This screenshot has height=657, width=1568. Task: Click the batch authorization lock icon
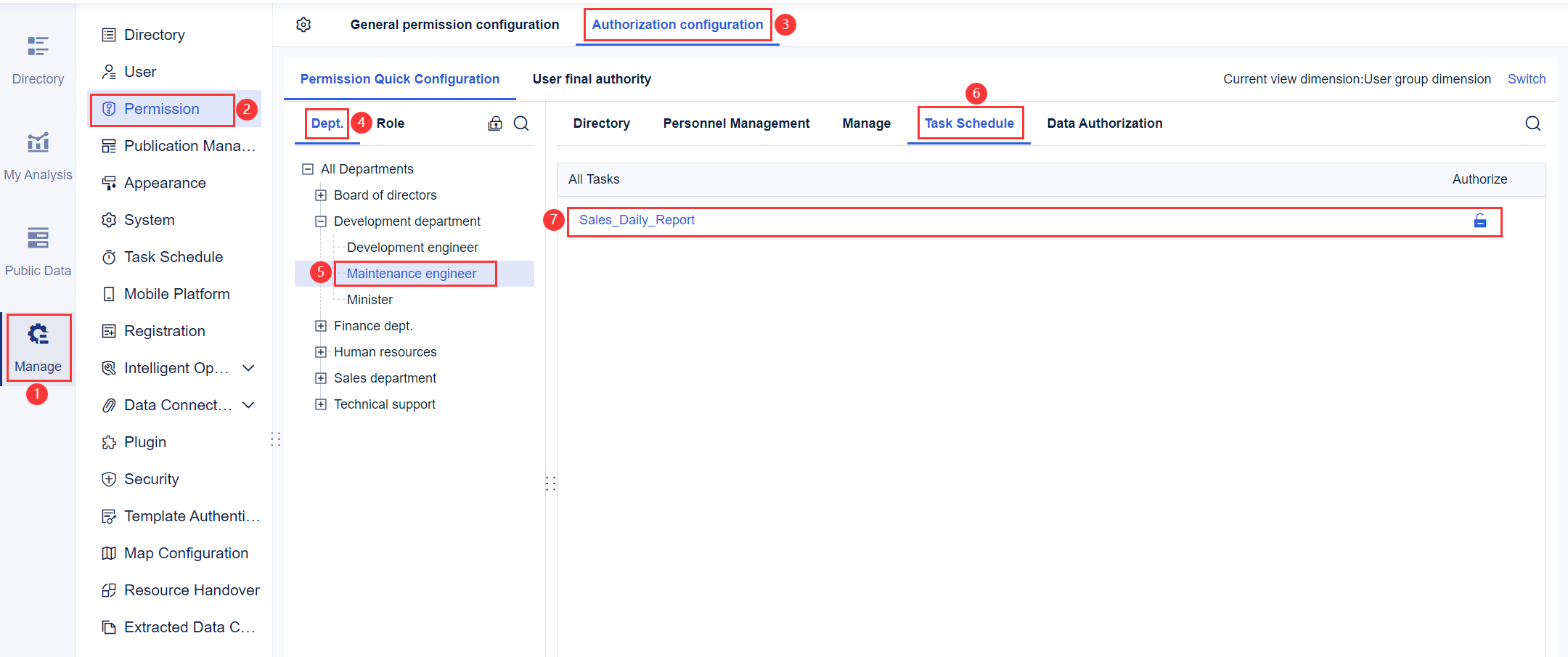pyautogui.click(x=495, y=123)
